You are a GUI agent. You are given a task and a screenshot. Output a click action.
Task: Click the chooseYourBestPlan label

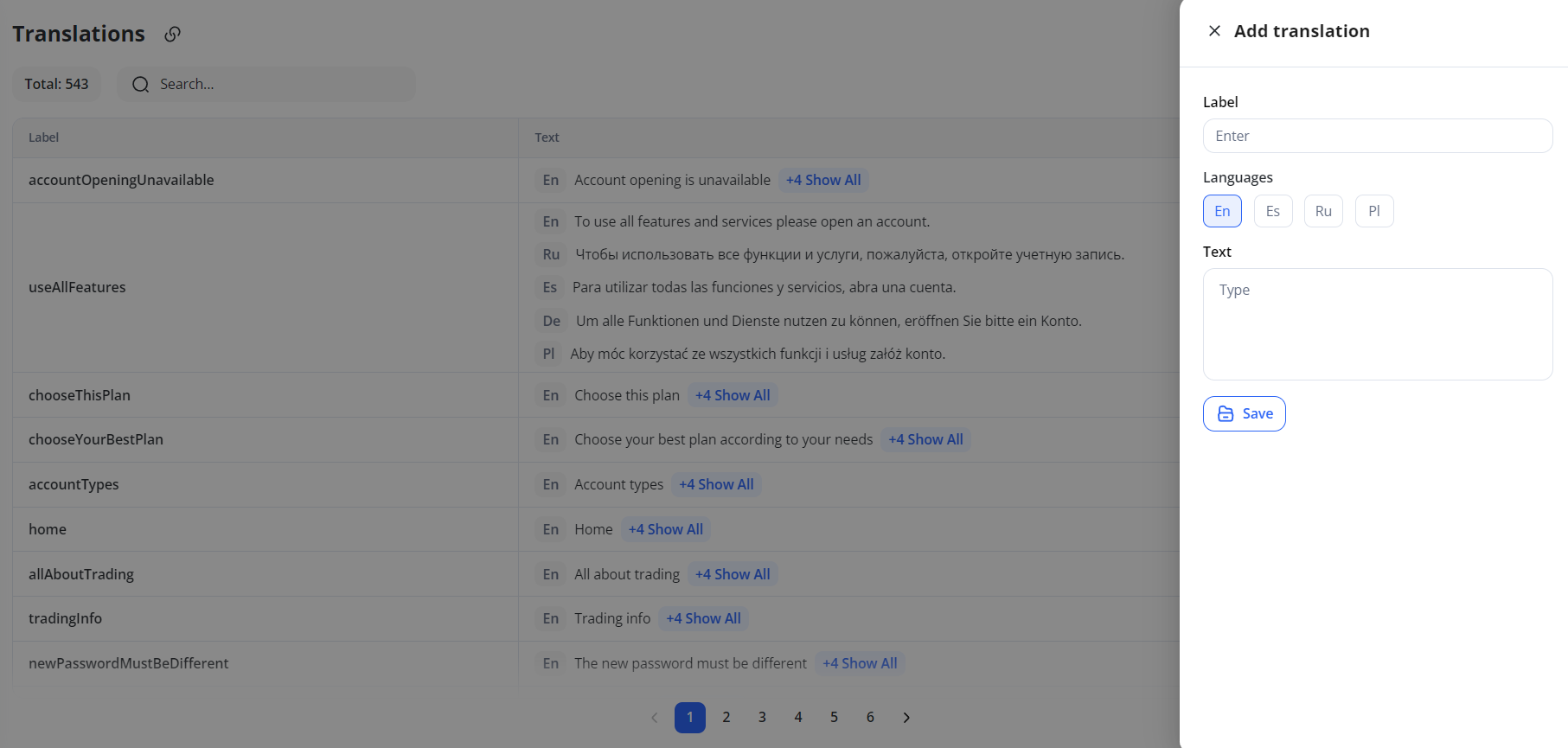[x=96, y=439]
